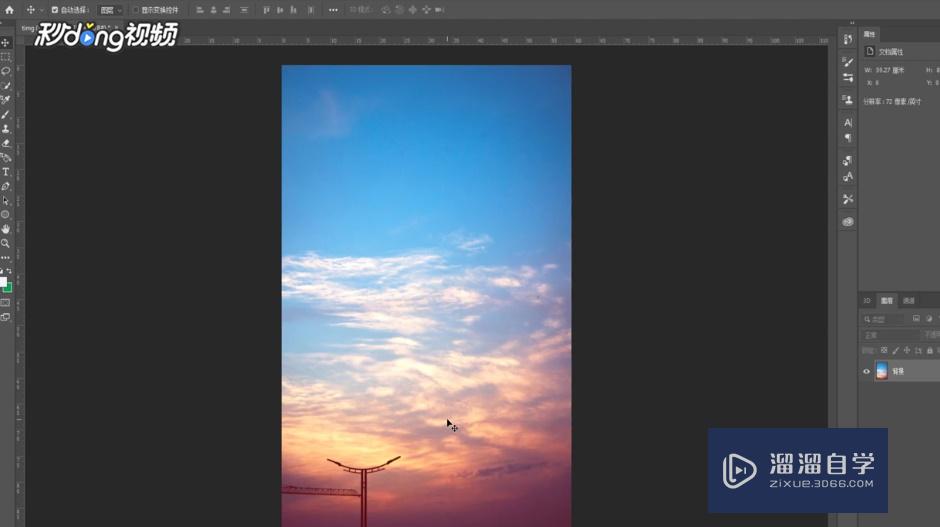Open the Move tool preset picker arrow
Image resolution: width=940 pixels, height=527 pixels.
click(41, 10)
